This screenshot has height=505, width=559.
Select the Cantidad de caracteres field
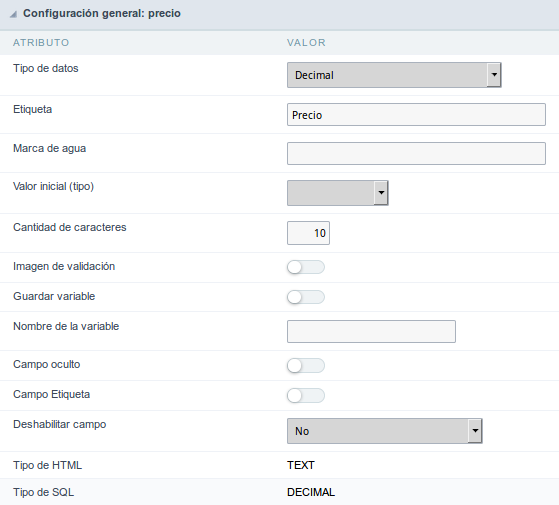coord(308,233)
